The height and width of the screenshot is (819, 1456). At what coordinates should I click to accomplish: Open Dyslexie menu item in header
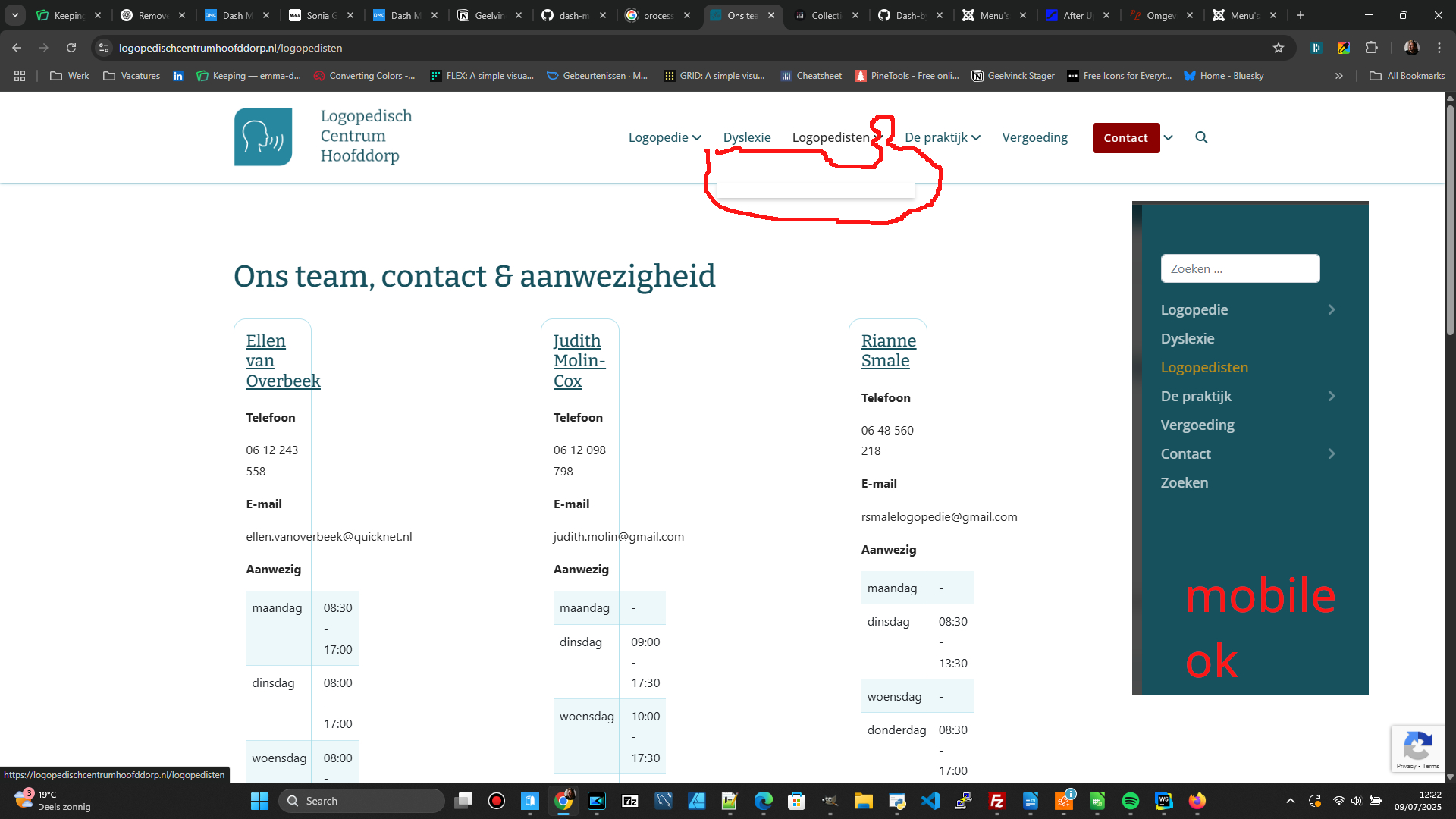[x=746, y=137]
